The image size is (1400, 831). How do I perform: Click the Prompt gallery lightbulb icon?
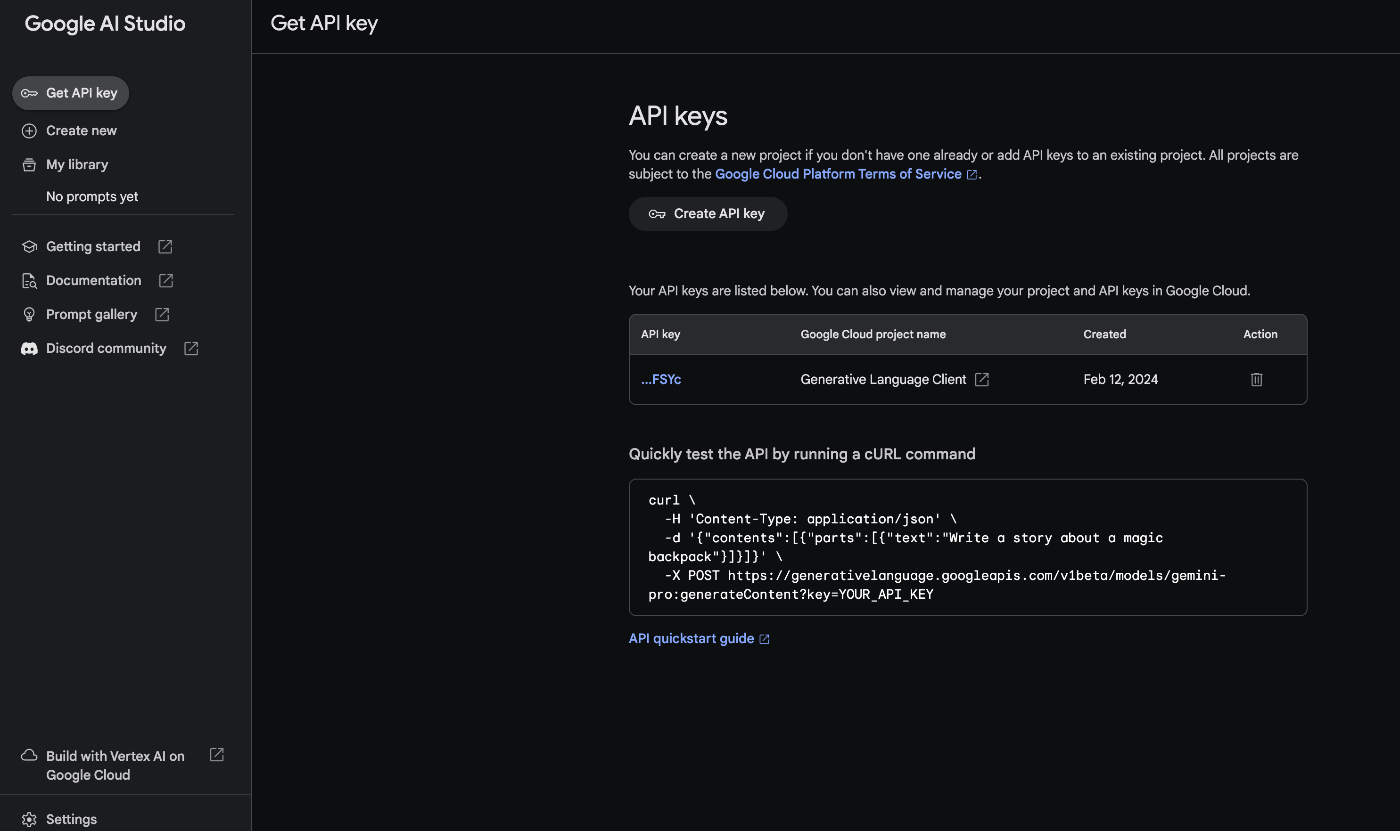point(29,315)
